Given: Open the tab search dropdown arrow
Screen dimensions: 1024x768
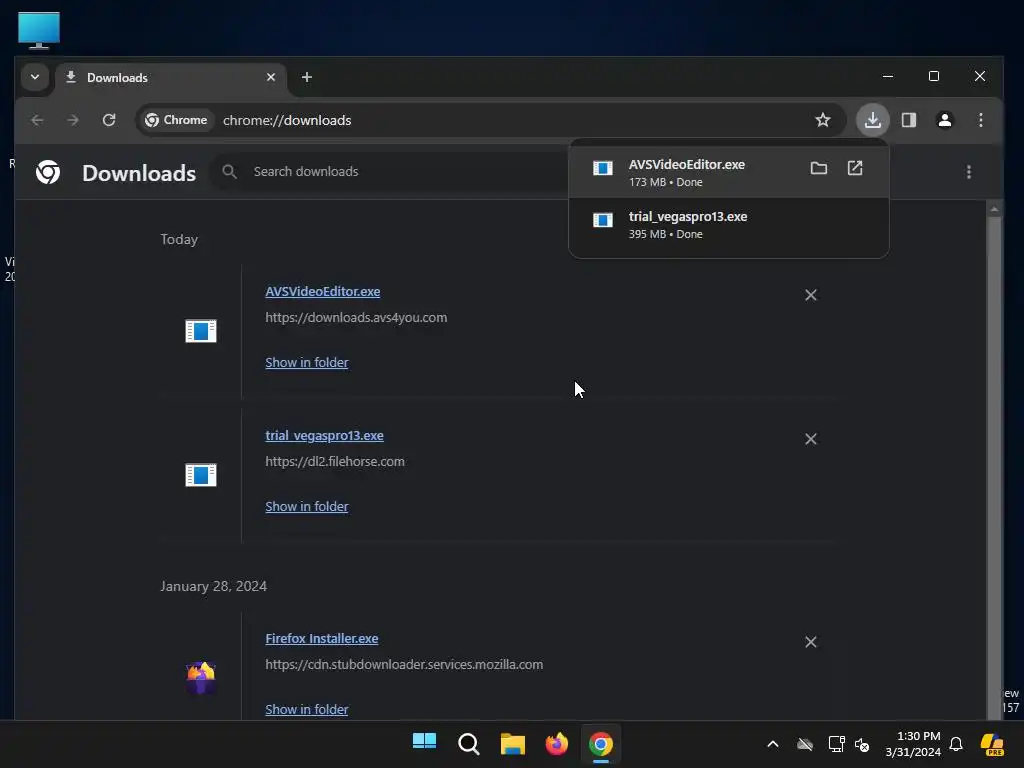Looking at the screenshot, I should point(35,77).
